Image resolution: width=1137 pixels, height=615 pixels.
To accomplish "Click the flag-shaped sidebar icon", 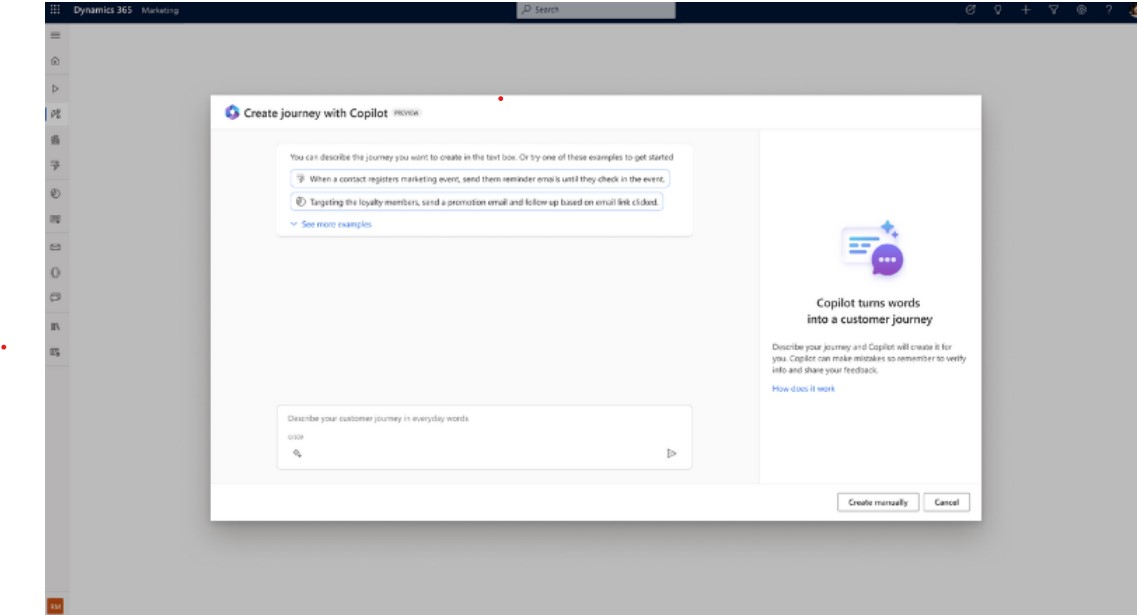I will [x=55, y=166].
